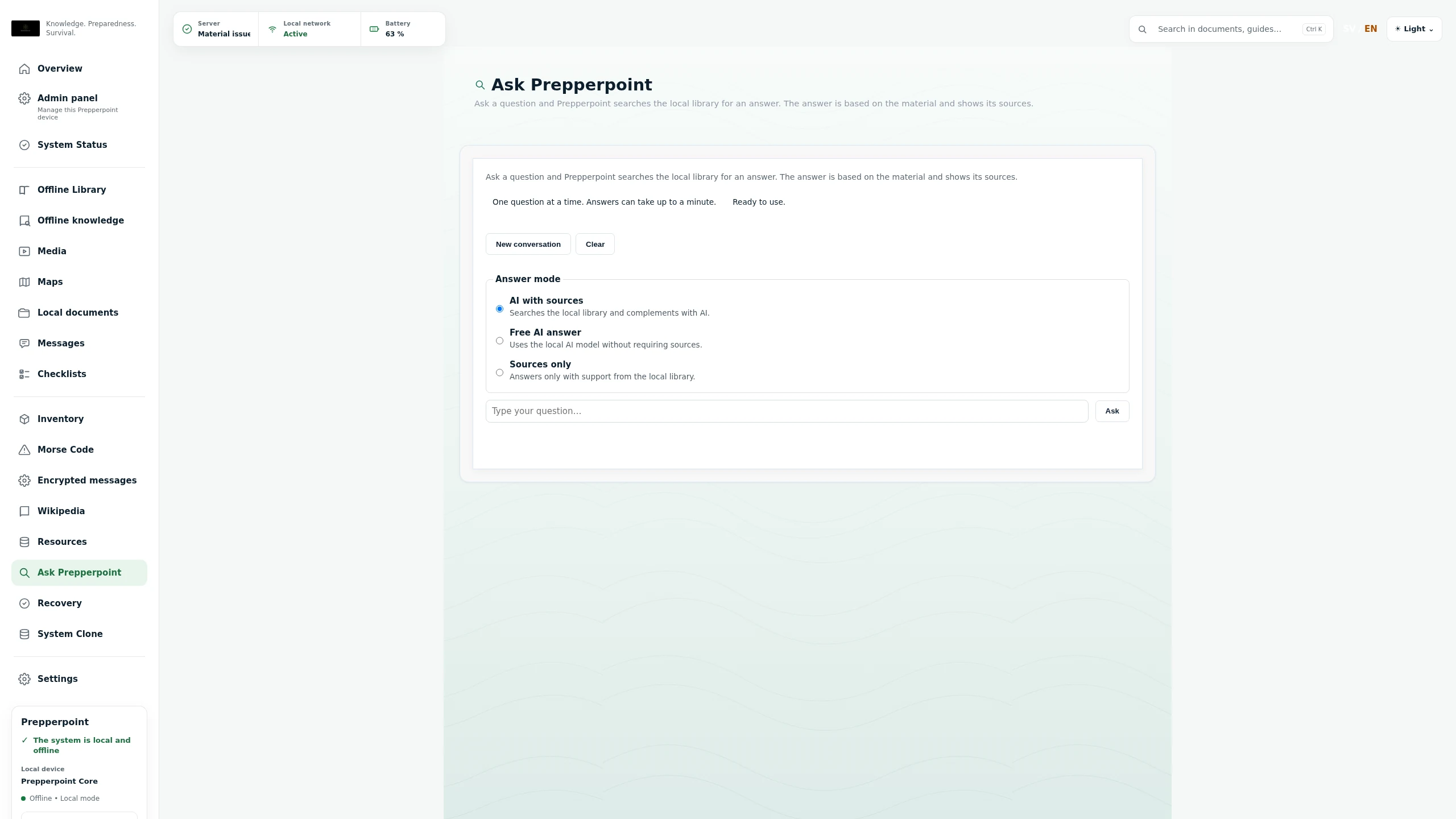Screen dimensions: 1456x819
Task: Click the Wikipedia book icon
Action: pos(24,511)
